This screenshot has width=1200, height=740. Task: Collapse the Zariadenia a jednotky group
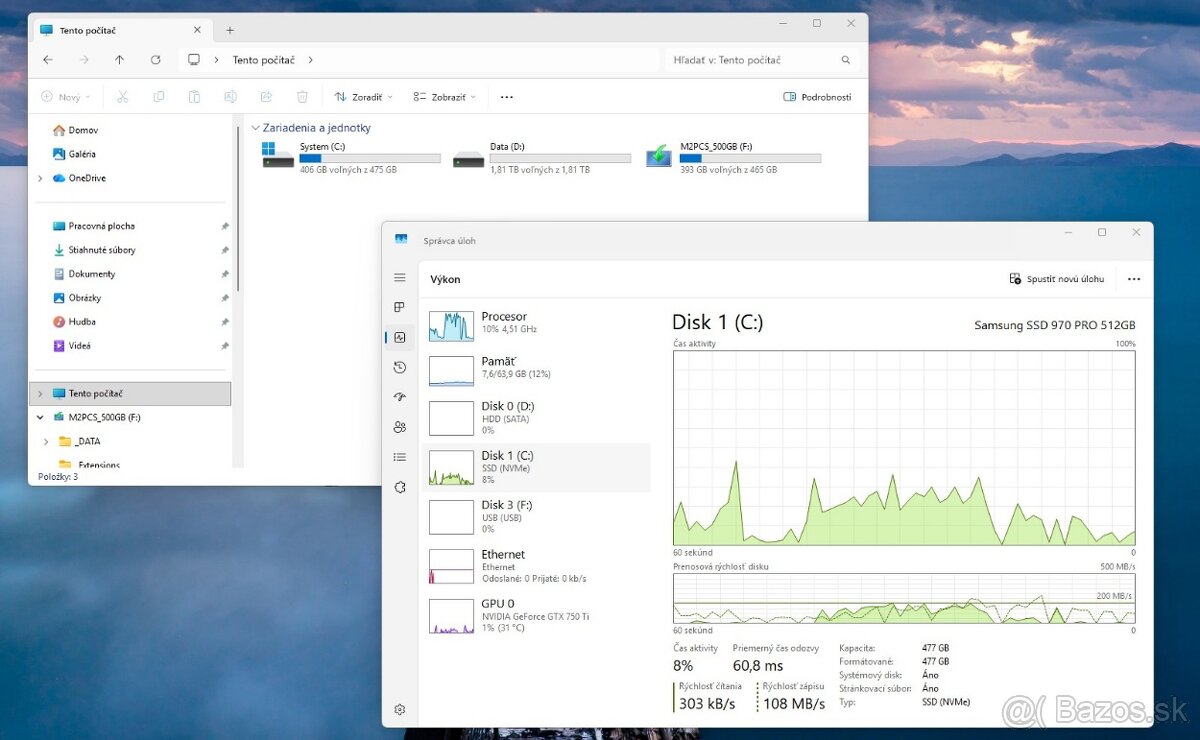(x=256, y=128)
